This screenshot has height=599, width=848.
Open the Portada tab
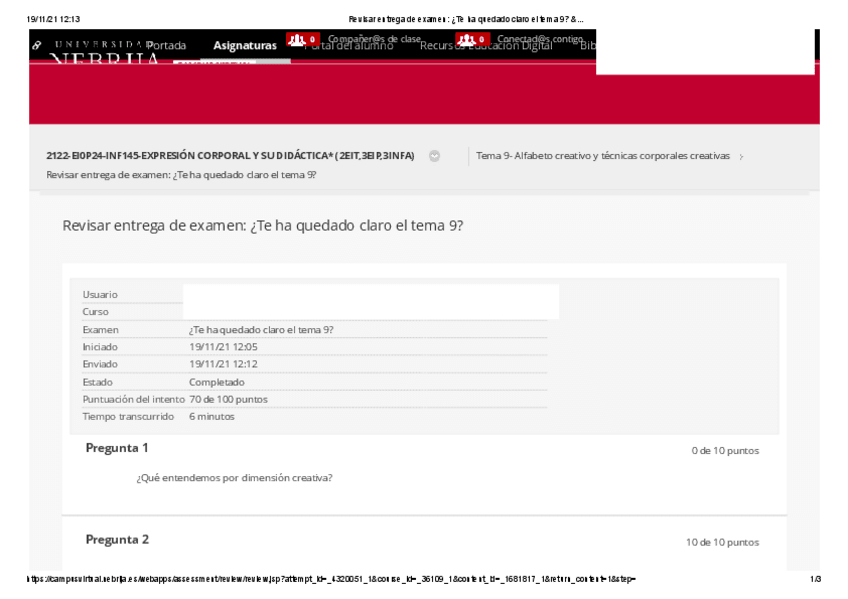coord(166,45)
